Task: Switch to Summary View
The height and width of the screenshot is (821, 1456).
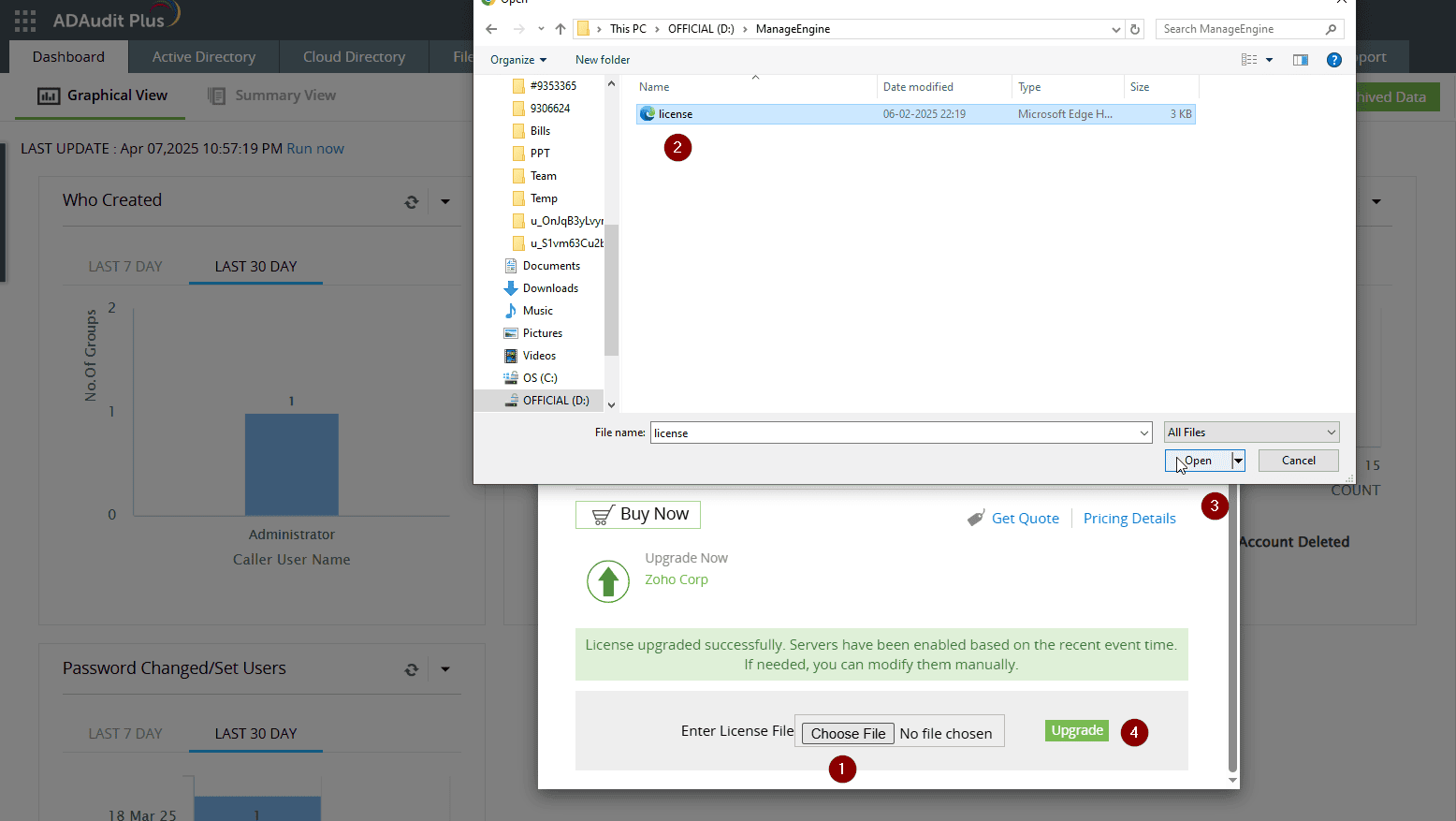Action: click(271, 95)
